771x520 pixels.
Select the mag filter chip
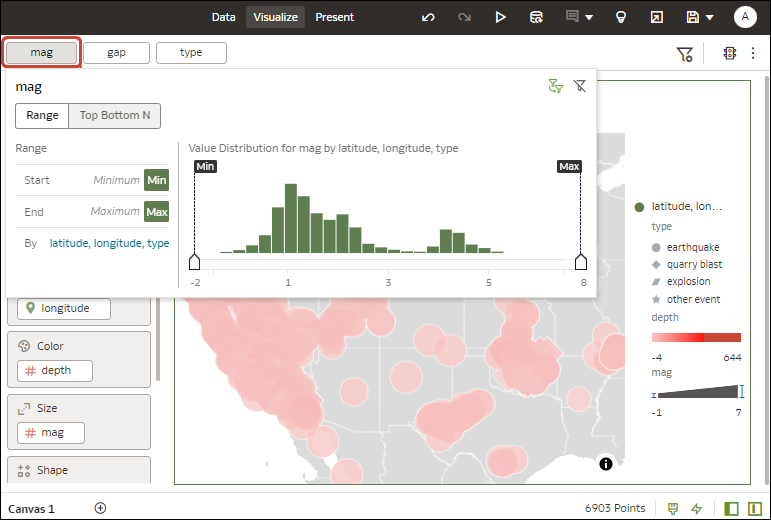41,53
